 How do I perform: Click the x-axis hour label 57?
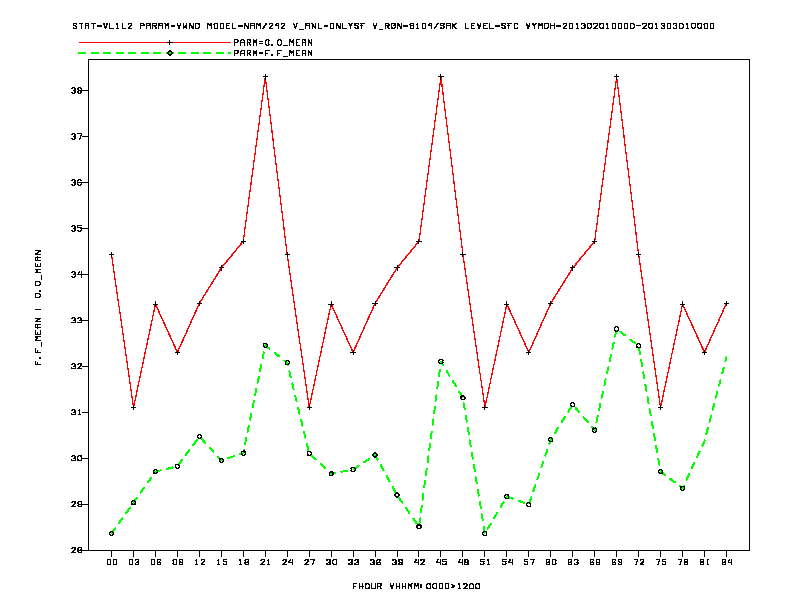[529, 562]
